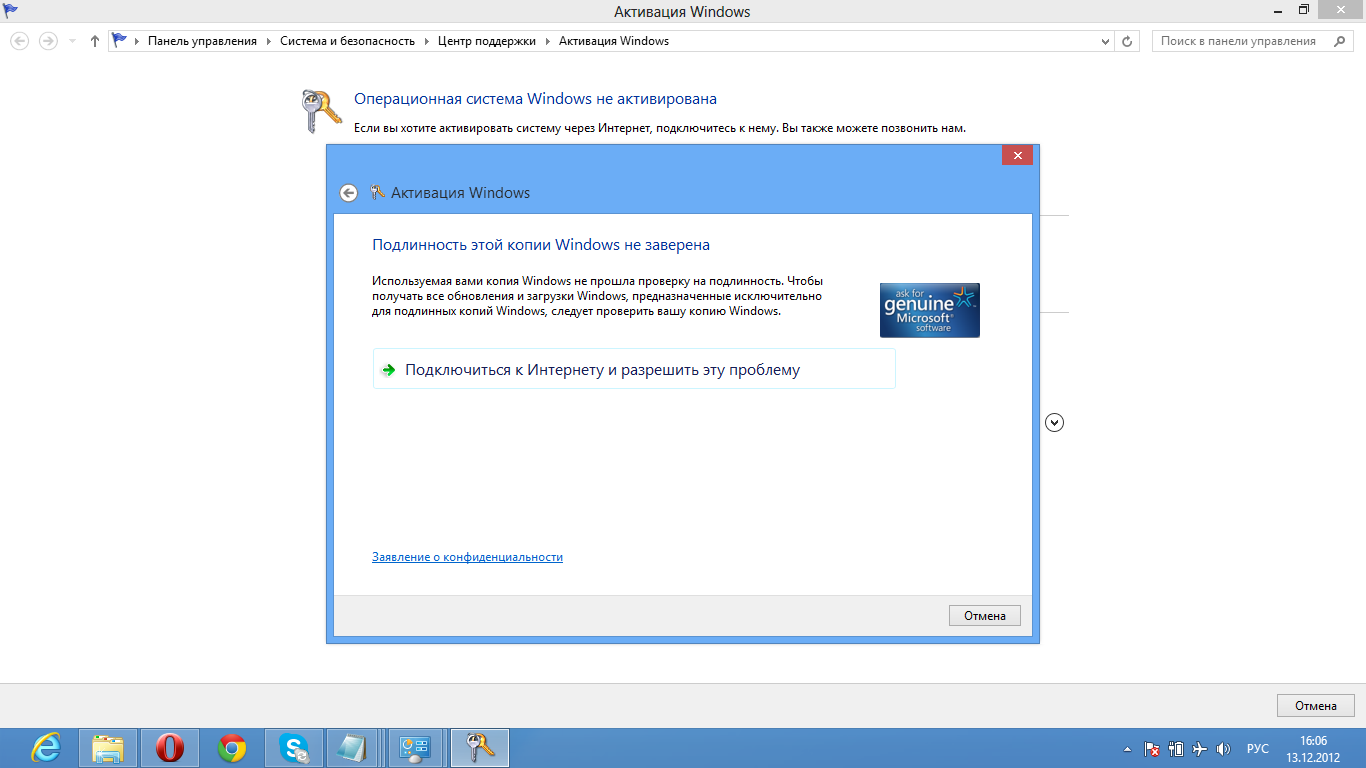Click the Explorer forward arrow

[47, 41]
